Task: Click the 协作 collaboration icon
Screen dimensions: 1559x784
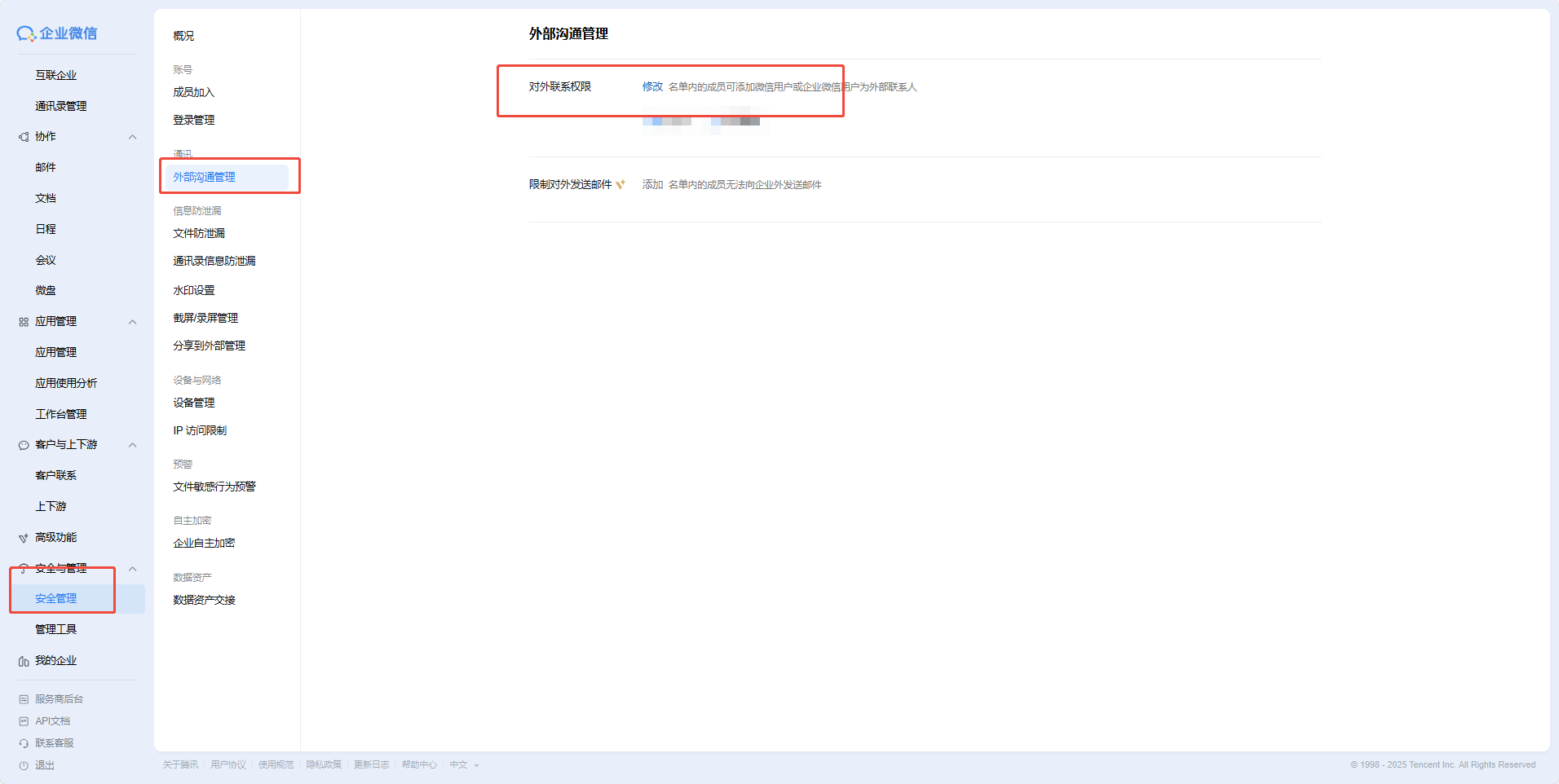Action: (23, 136)
